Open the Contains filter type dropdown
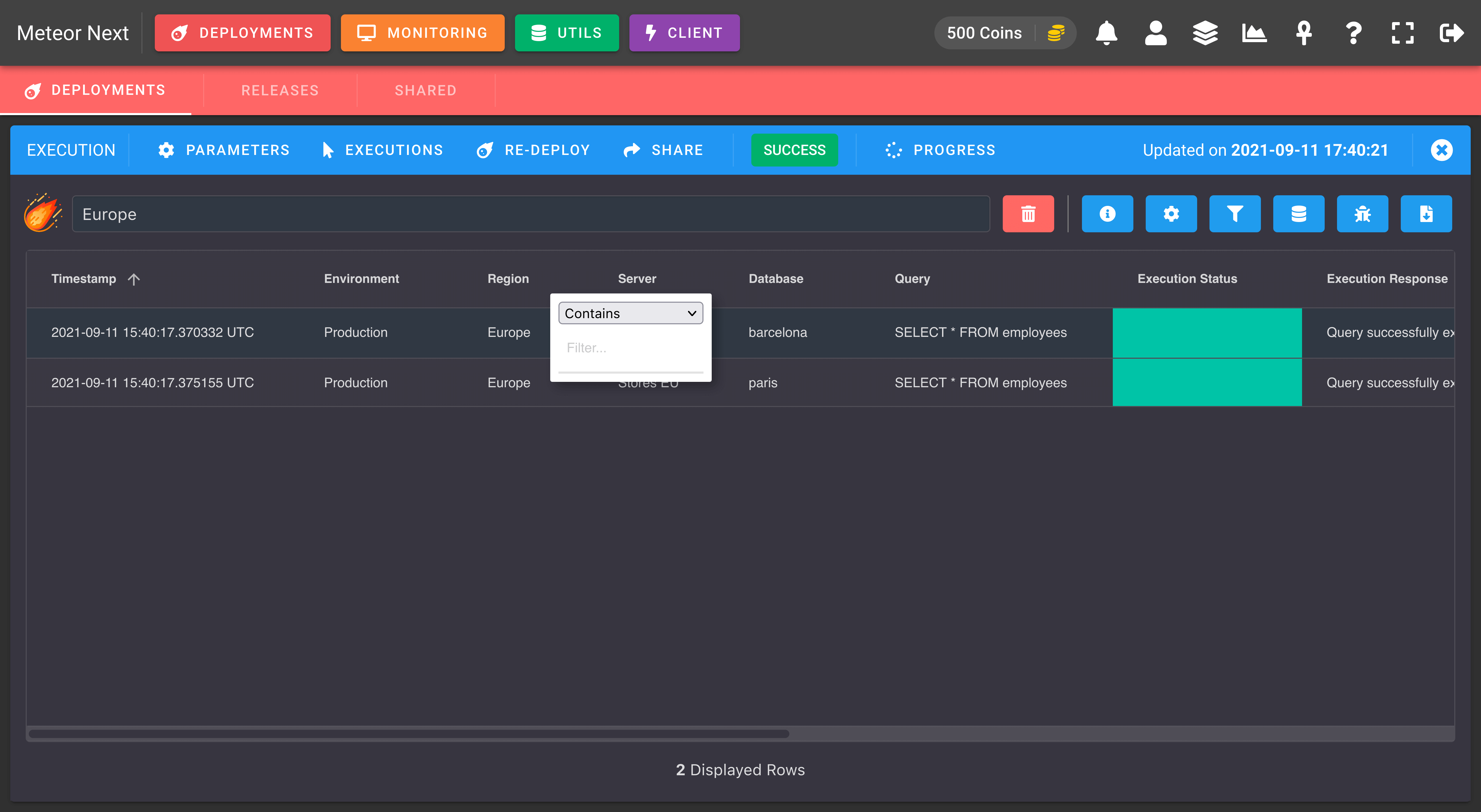The height and width of the screenshot is (812, 1481). point(631,313)
